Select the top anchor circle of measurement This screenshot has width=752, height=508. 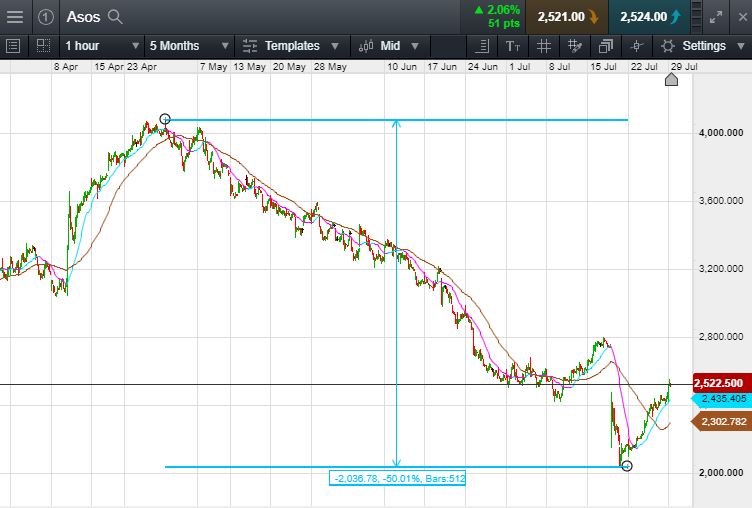(165, 119)
